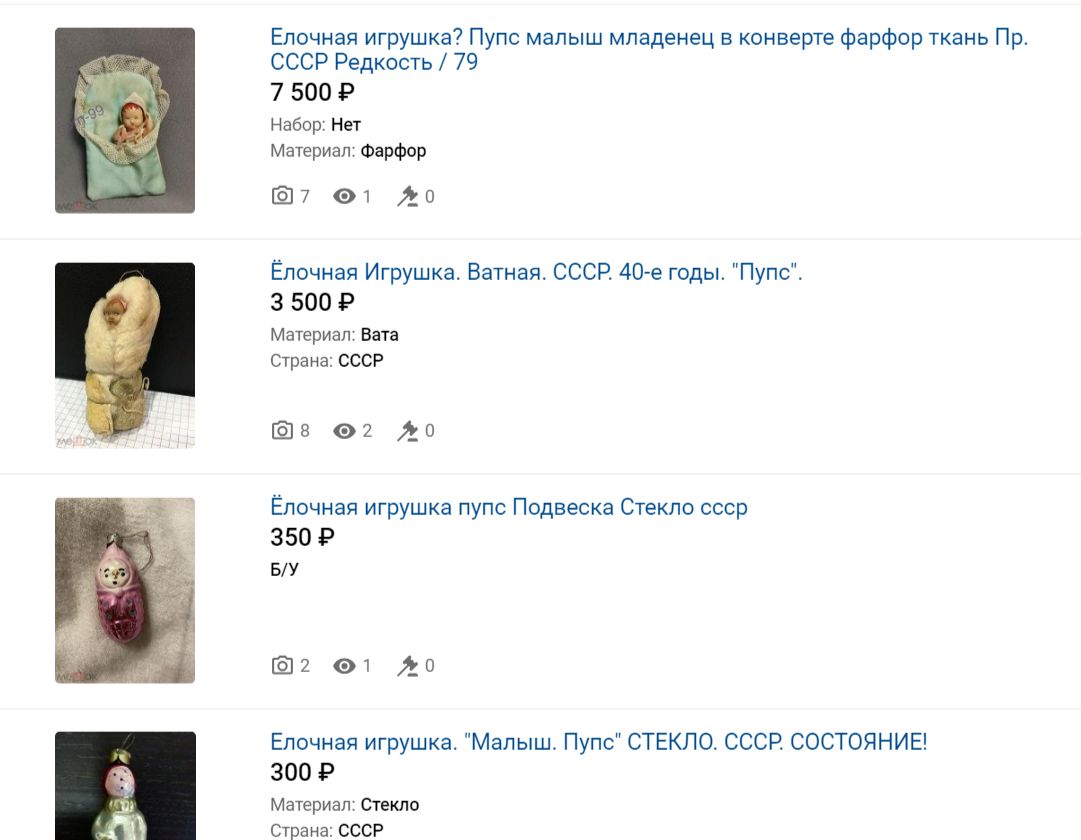The image size is (1081, 840).
Task: Click gavel bids icon on 350 ₽ listing
Action: pos(407,666)
